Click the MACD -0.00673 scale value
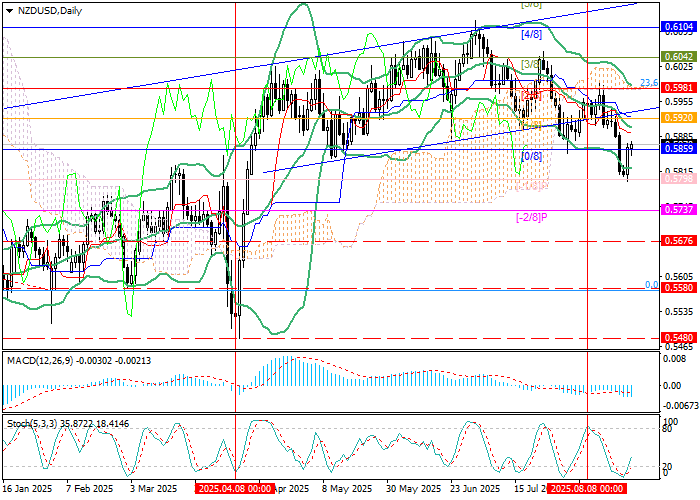The image size is (700, 500). pos(681,405)
